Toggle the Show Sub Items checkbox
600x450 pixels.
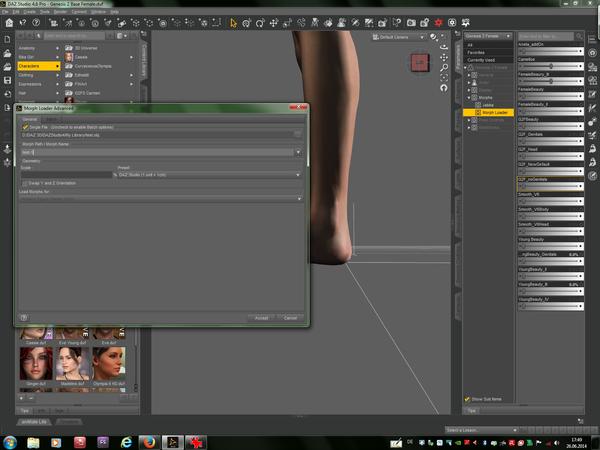pyautogui.click(x=467, y=399)
